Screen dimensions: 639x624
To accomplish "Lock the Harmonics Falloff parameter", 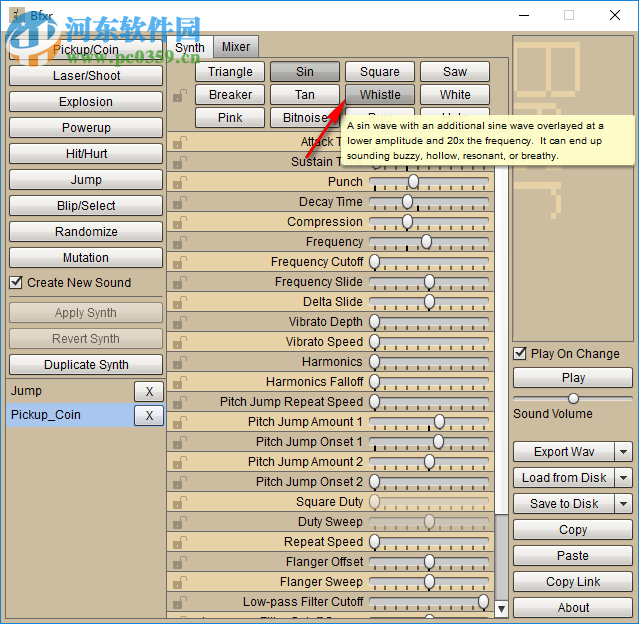I will pyautogui.click(x=180, y=382).
